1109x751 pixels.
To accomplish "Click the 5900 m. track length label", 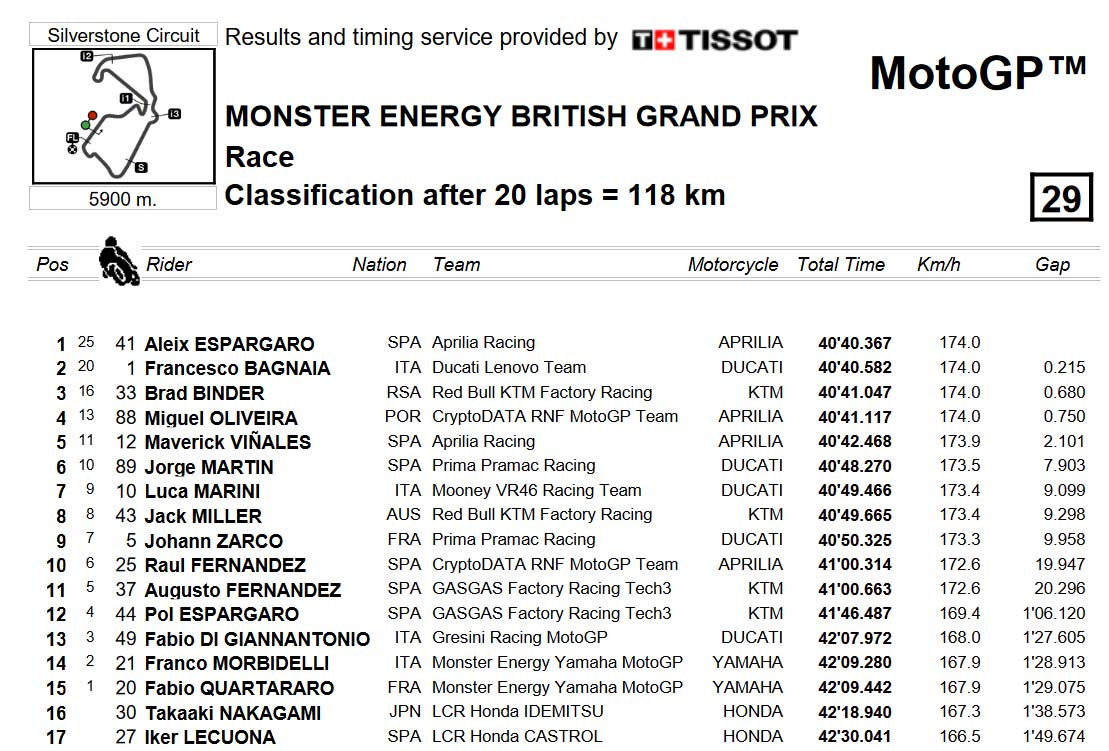I will click(122, 199).
